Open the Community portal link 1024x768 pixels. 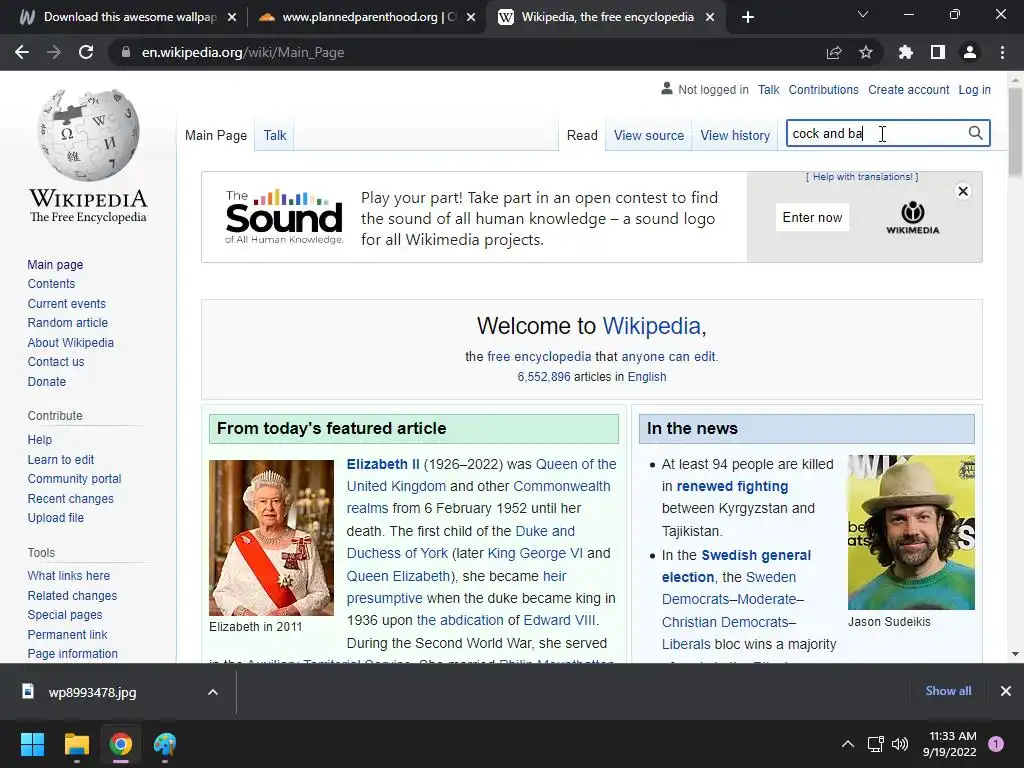pos(74,479)
